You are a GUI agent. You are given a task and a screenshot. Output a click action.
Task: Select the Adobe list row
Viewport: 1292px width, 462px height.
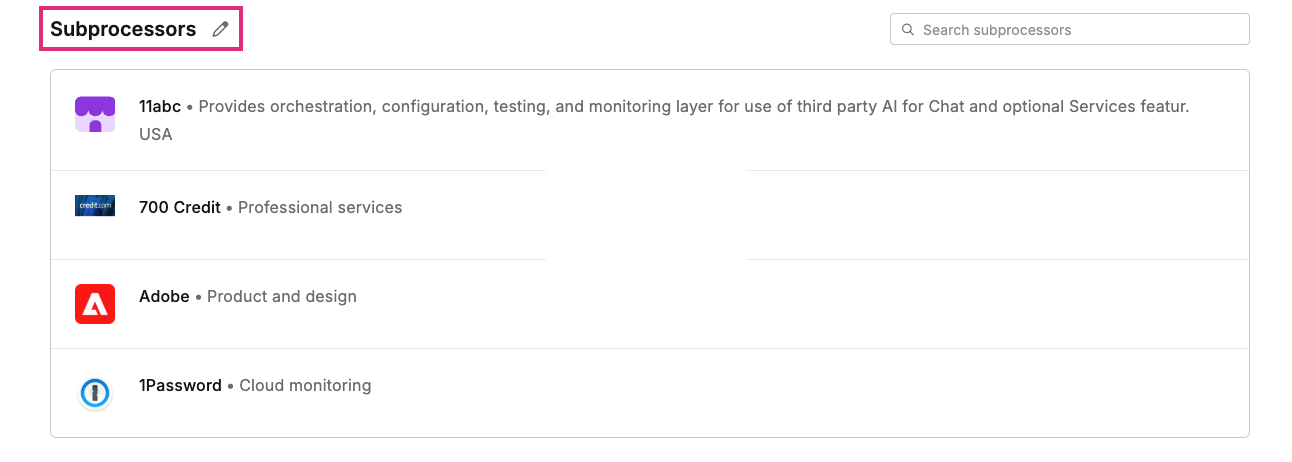[x=650, y=304]
